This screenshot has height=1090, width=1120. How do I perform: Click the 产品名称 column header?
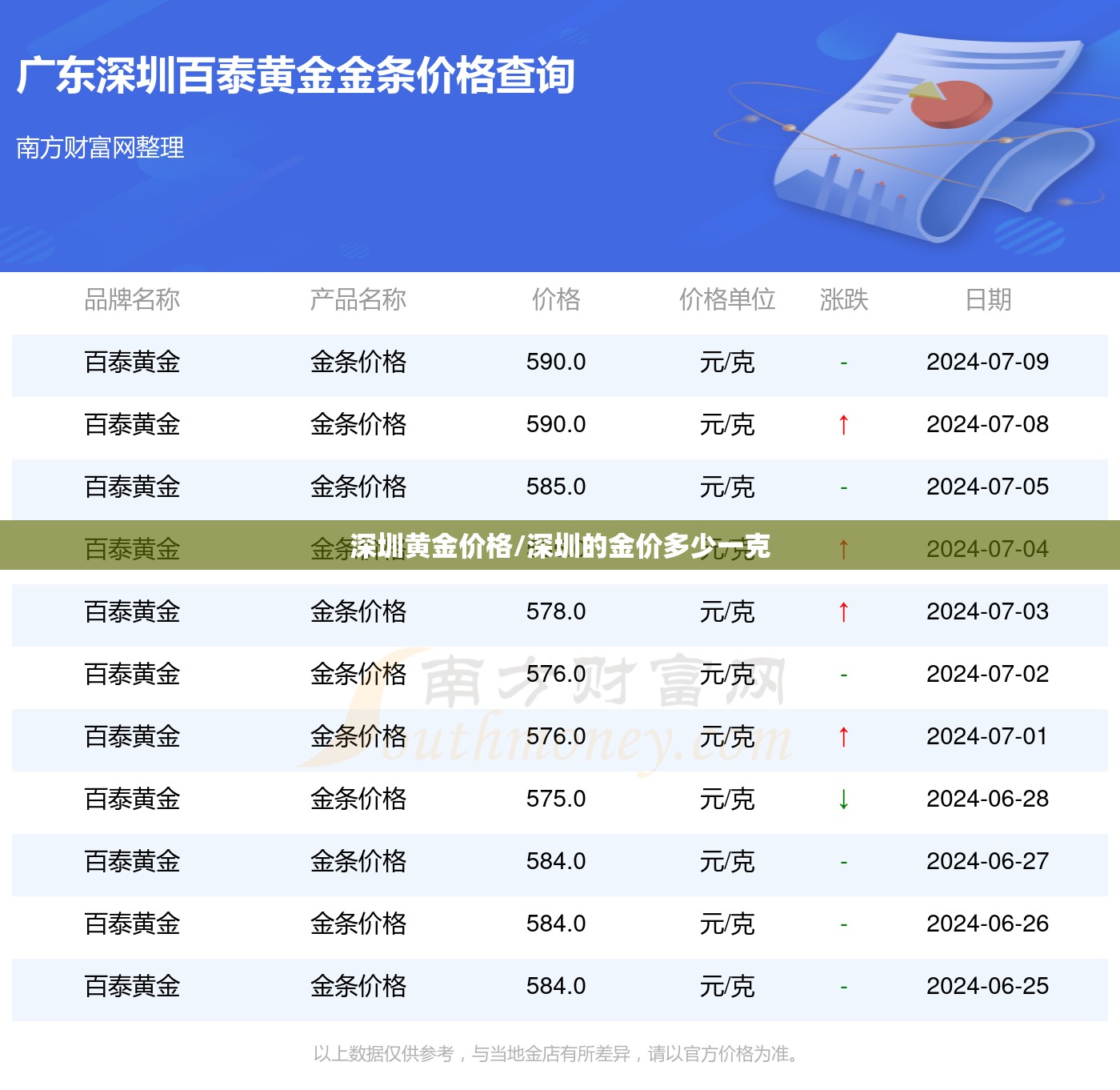[358, 299]
